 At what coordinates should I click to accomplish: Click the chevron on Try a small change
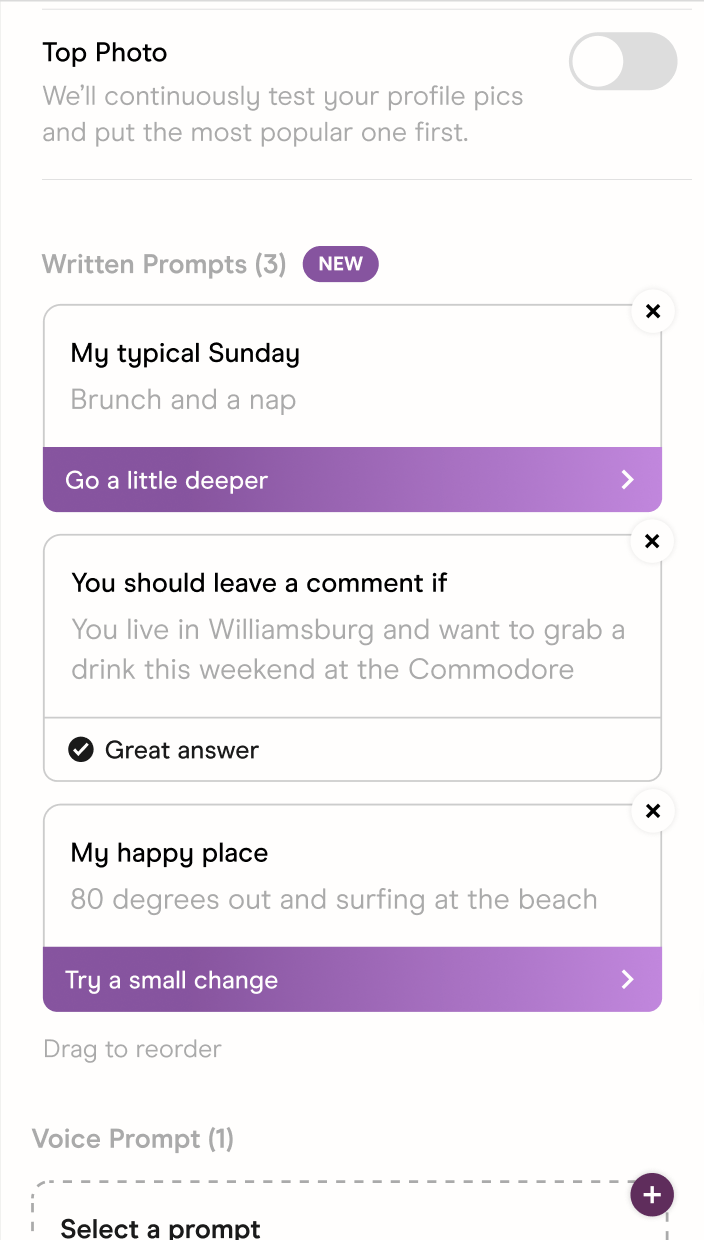627,980
